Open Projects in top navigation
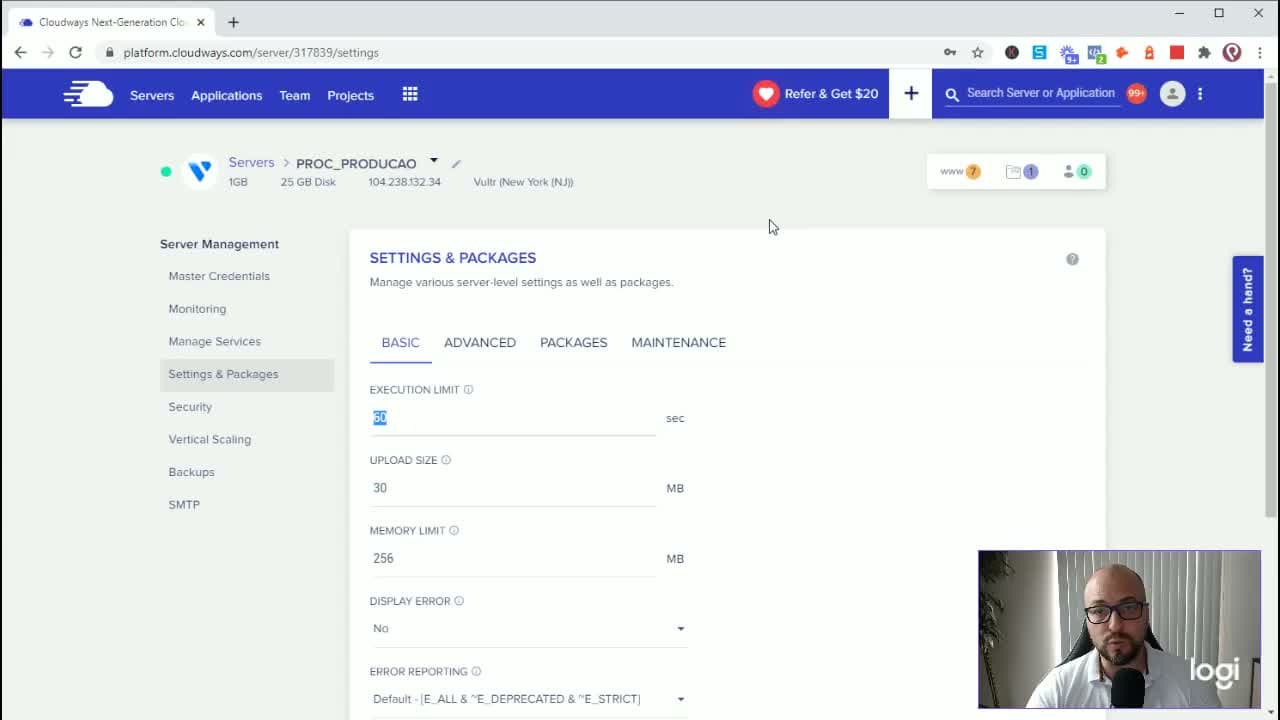 [351, 95]
